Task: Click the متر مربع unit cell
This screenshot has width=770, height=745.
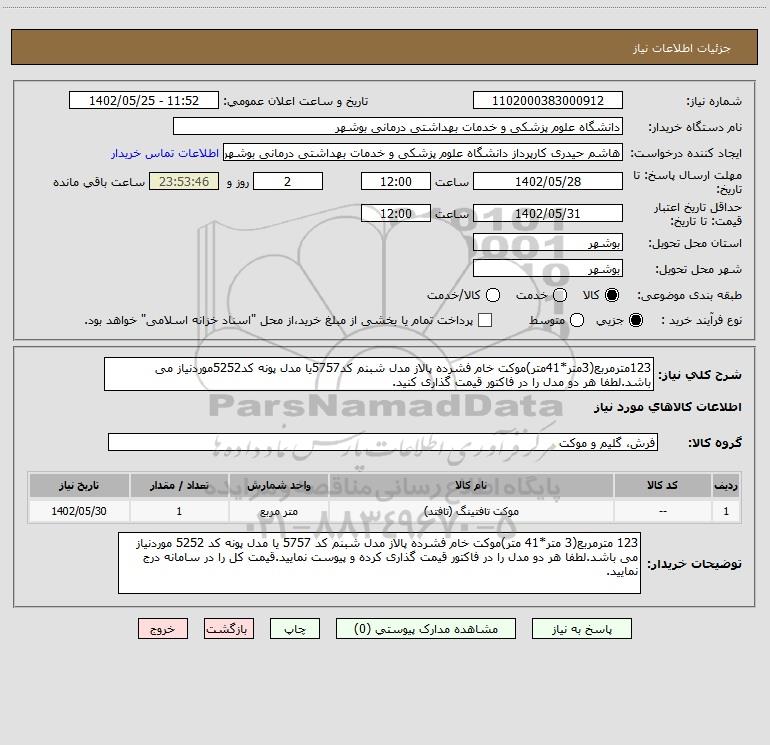Action: 278,511
